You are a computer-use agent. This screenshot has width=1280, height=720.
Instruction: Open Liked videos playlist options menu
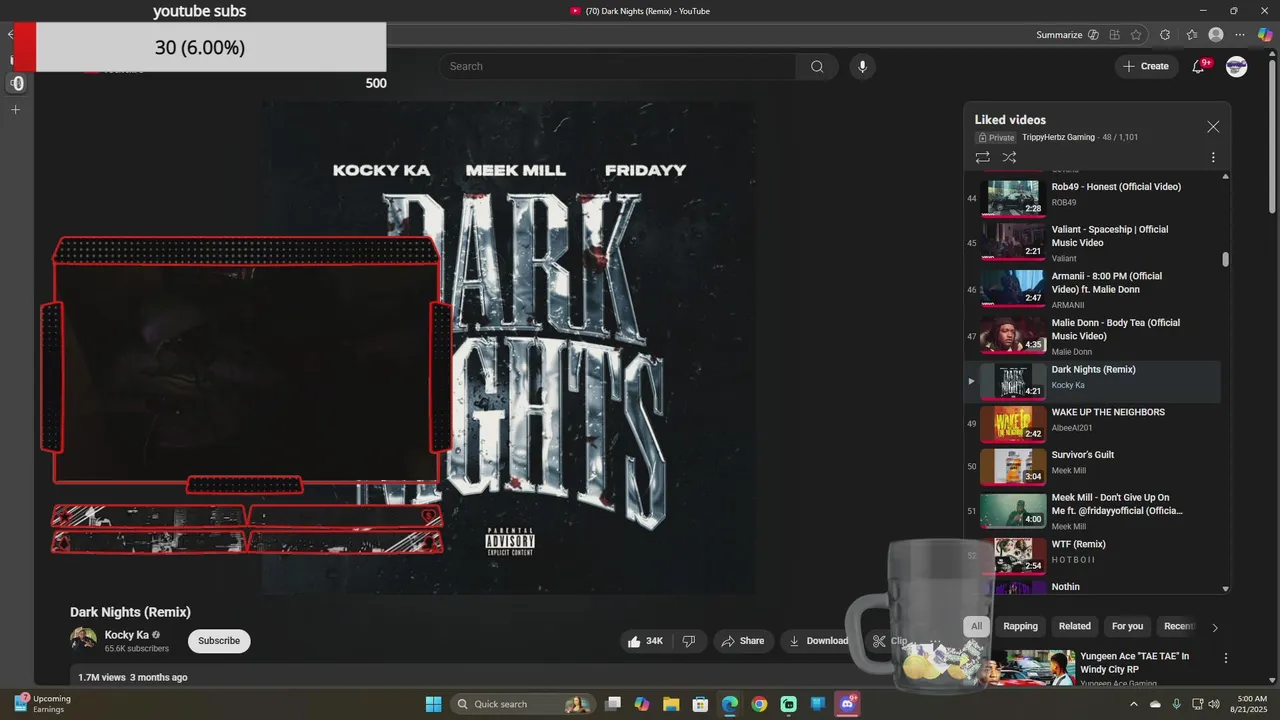[x=1213, y=157]
